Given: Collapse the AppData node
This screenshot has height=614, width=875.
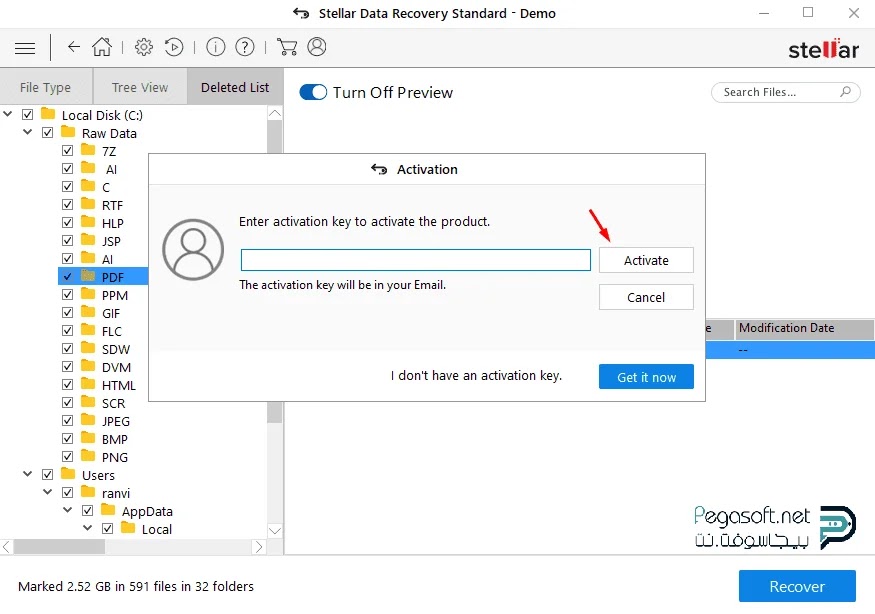Looking at the screenshot, I should [68, 510].
